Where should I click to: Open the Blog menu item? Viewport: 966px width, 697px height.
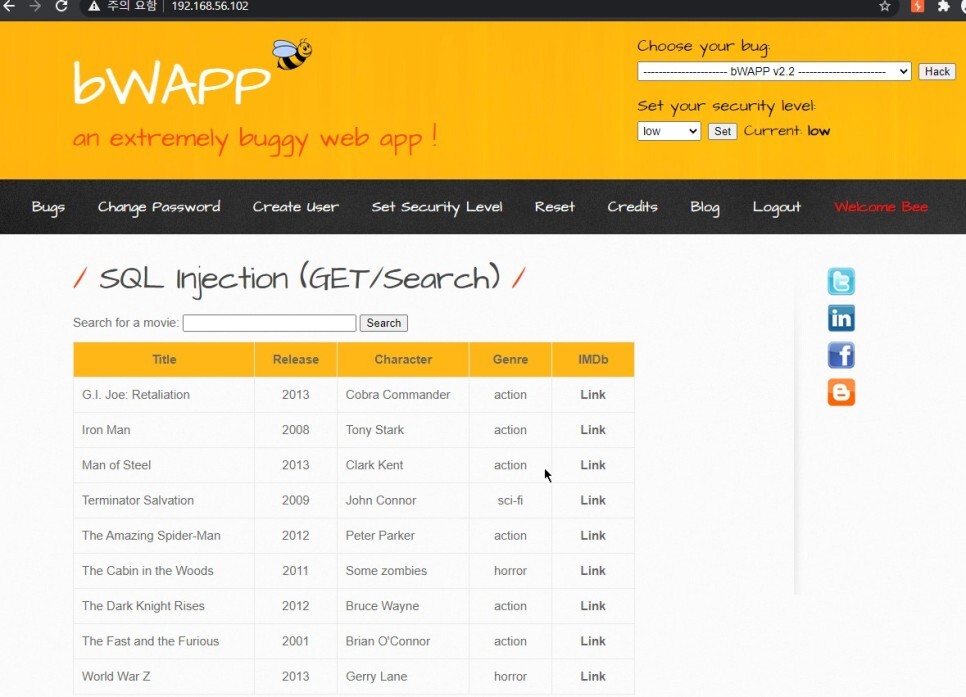click(x=705, y=207)
